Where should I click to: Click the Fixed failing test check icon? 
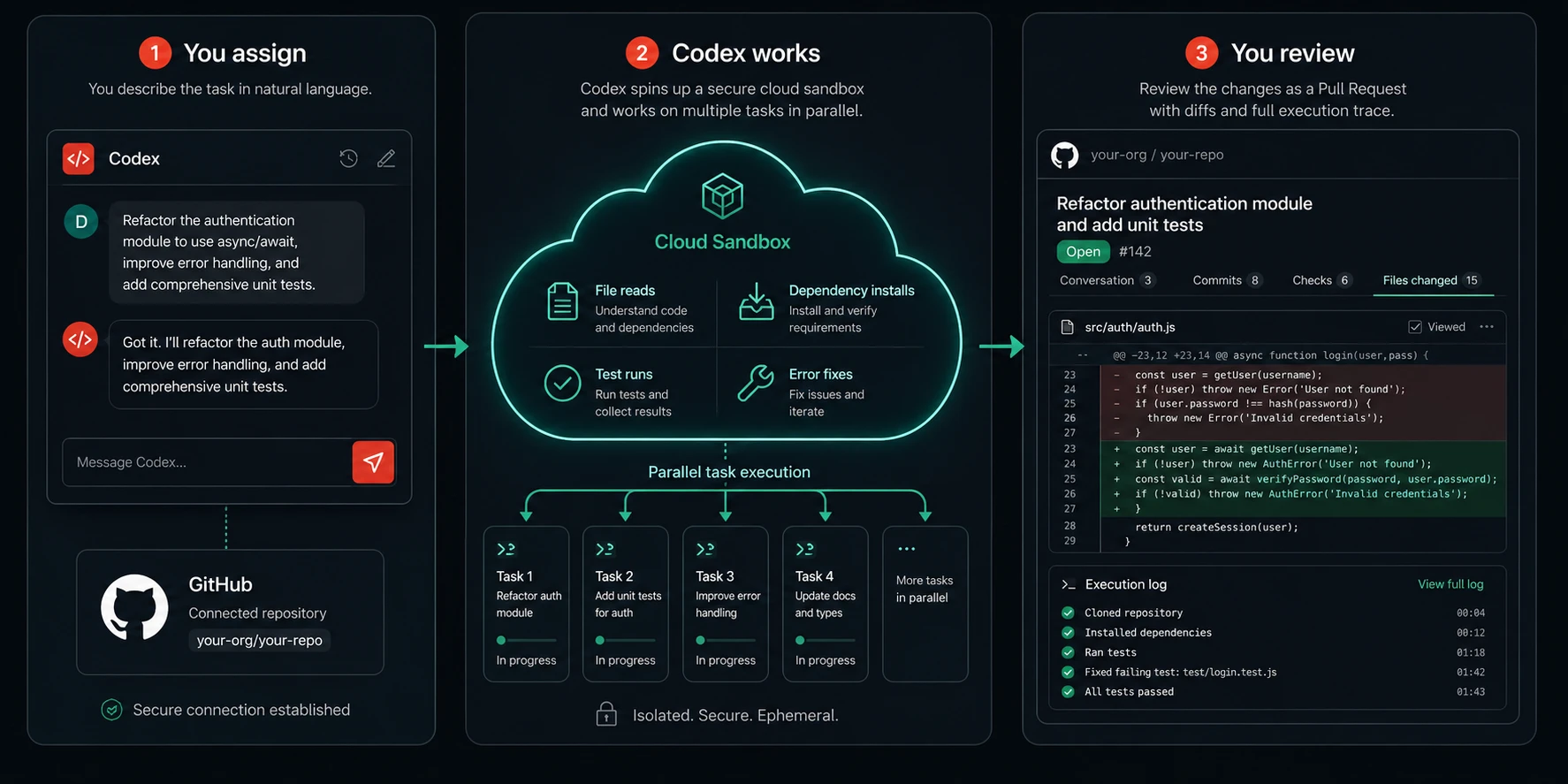click(1068, 672)
